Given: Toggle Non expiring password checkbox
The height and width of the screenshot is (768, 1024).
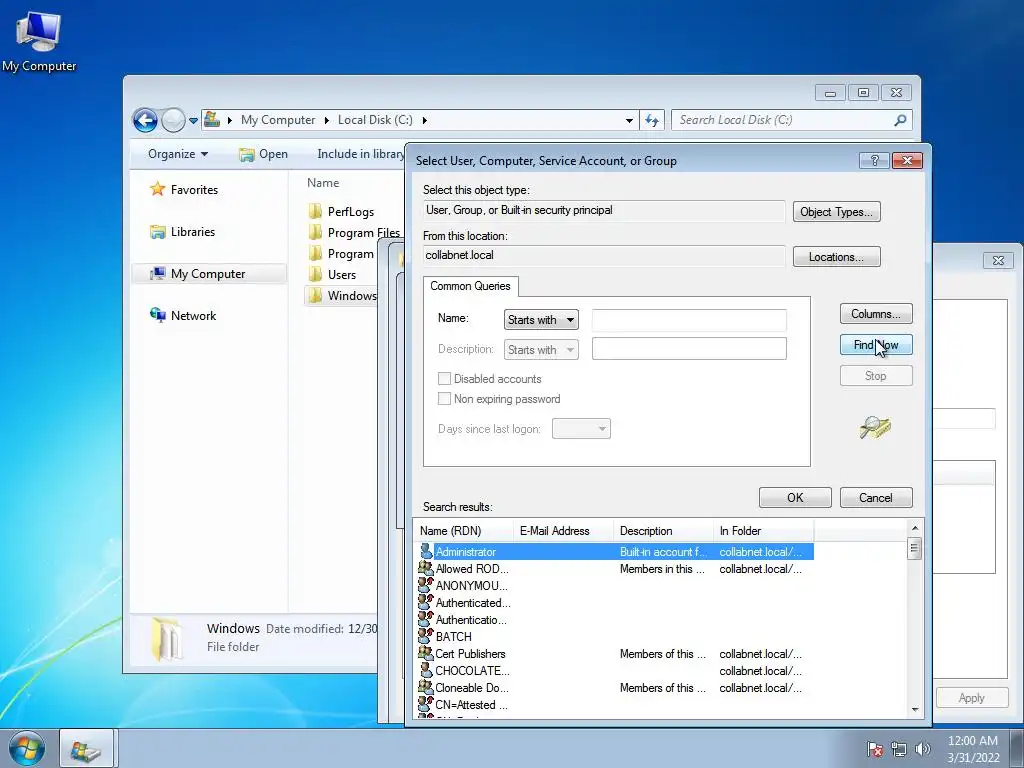Looking at the screenshot, I should click(444, 398).
